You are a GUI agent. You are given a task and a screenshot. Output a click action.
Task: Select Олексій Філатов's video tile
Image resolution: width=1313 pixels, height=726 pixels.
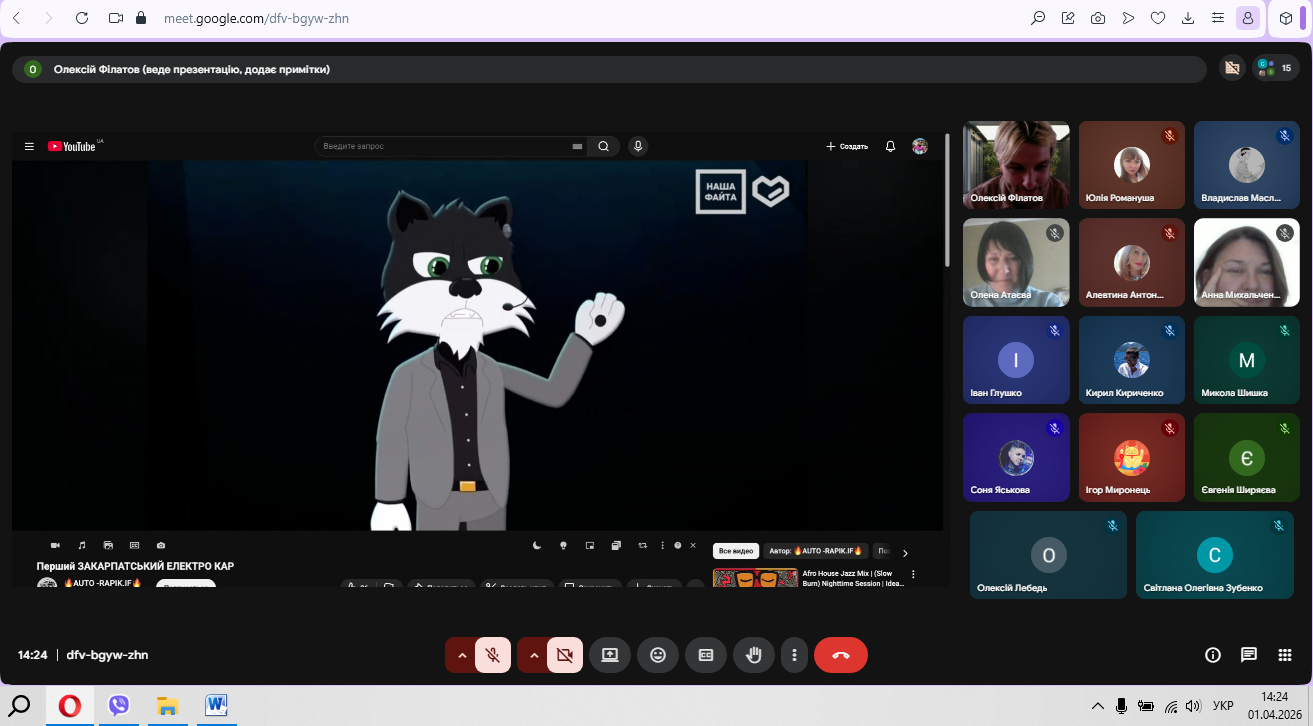tap(1016, 164)
